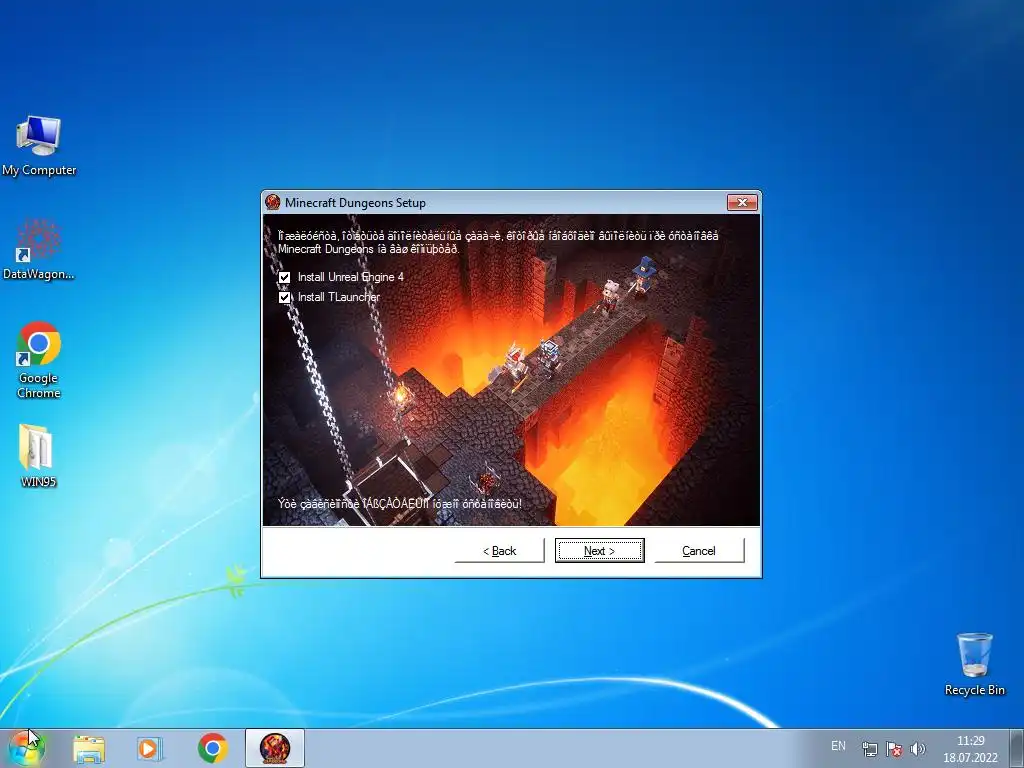Click the Show desktop strip

point(1017,748)
